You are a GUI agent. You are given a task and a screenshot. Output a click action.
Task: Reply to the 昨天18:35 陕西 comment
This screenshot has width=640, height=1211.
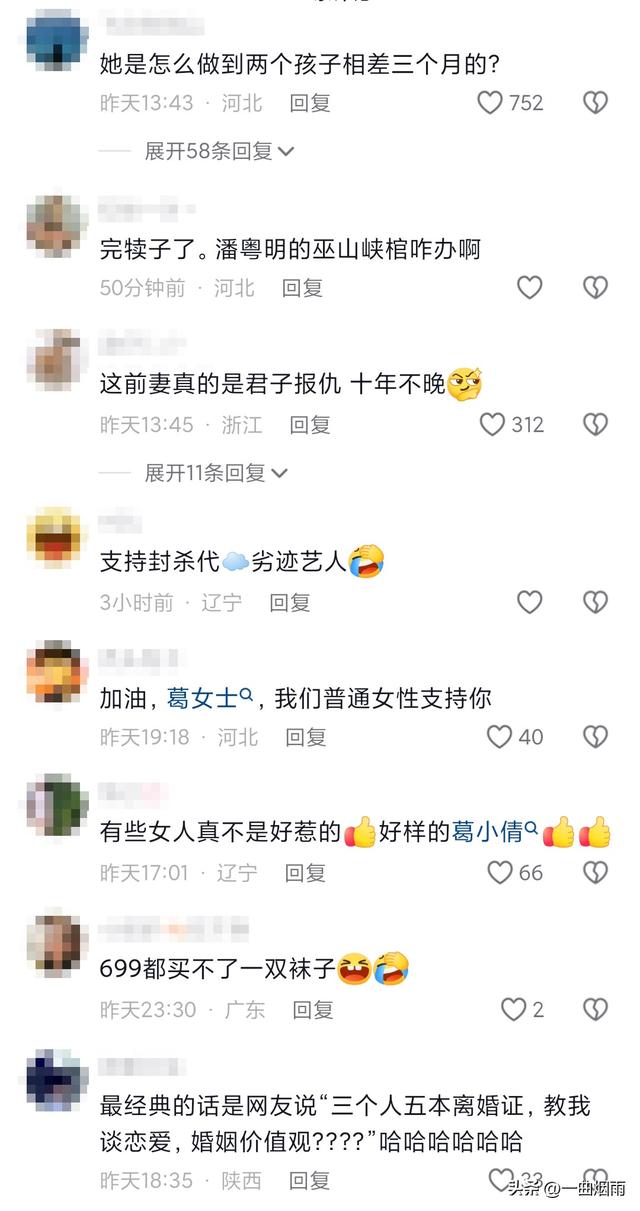tap(309, 1181)
